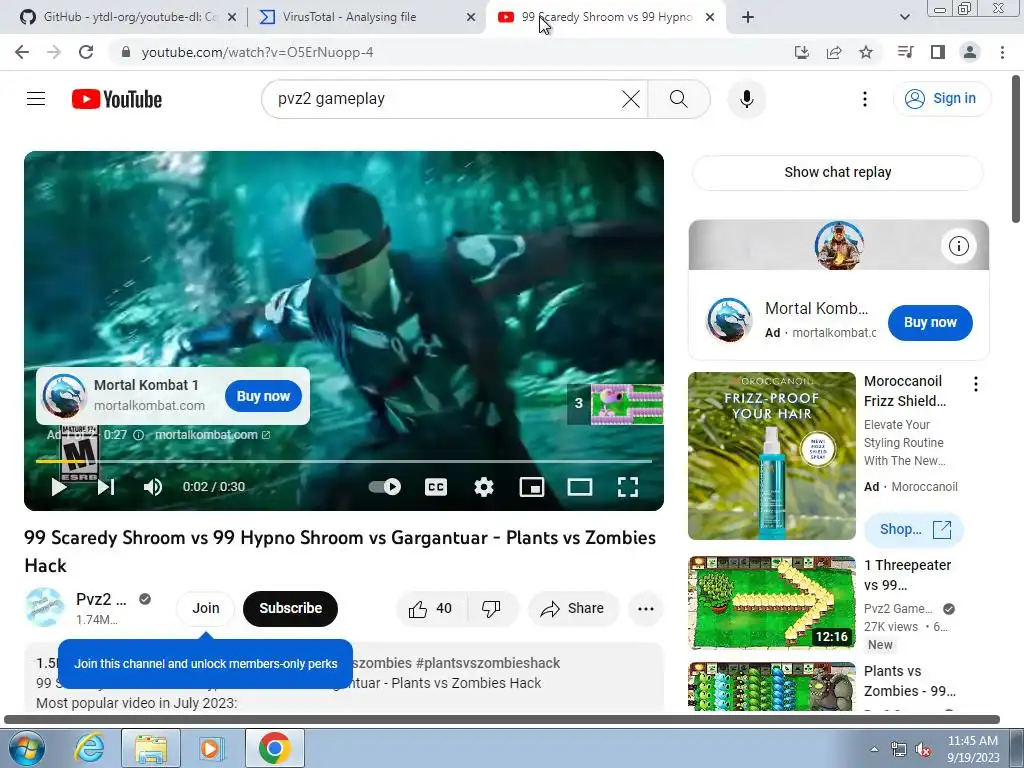The height and width of the screenshot is (768, 1024).
Task: Click Buy now in sidebar ad
Action: tap(930, 323)
